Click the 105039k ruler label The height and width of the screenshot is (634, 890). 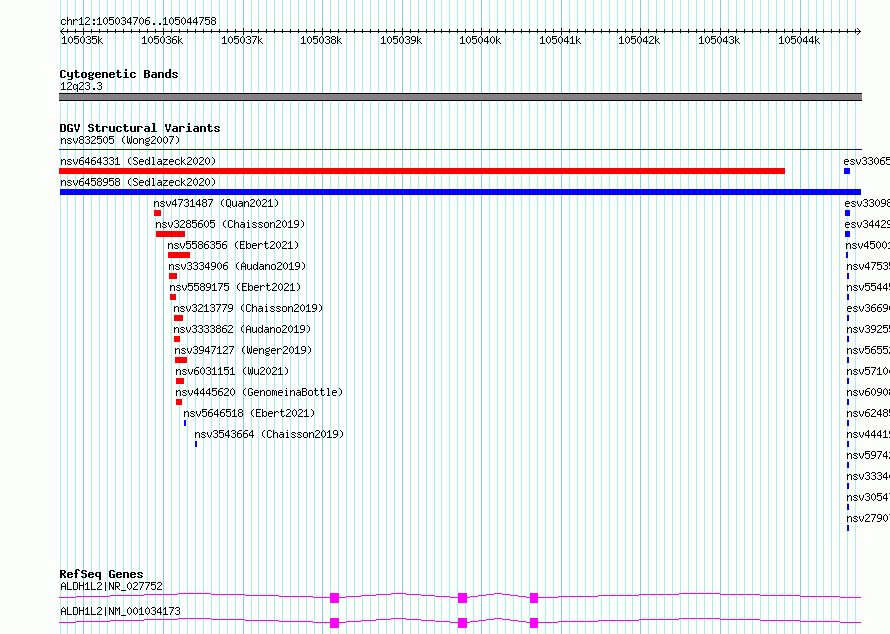tap(401, 40)
